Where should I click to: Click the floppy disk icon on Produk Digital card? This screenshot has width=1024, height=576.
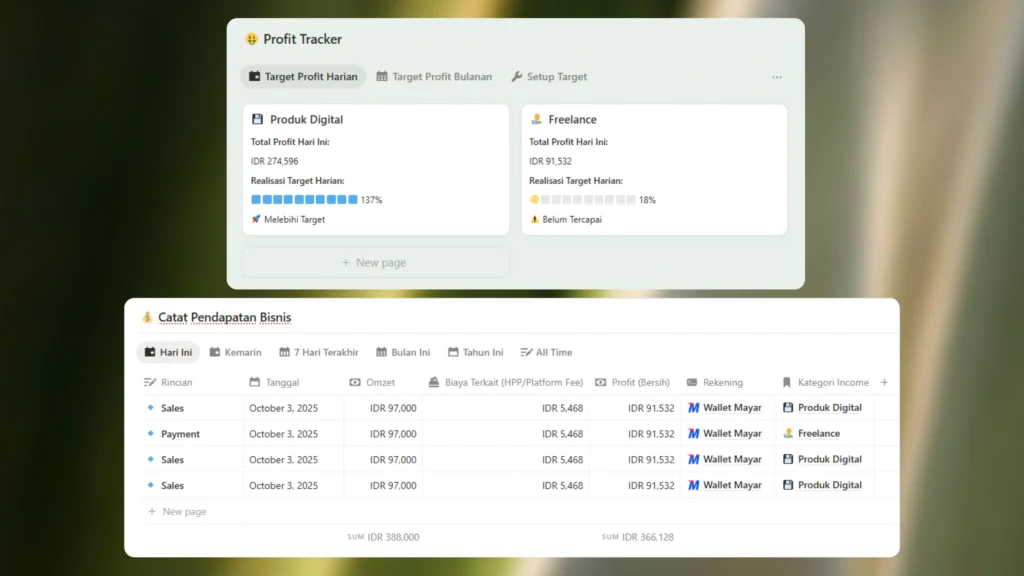click(x=258, y=120)
